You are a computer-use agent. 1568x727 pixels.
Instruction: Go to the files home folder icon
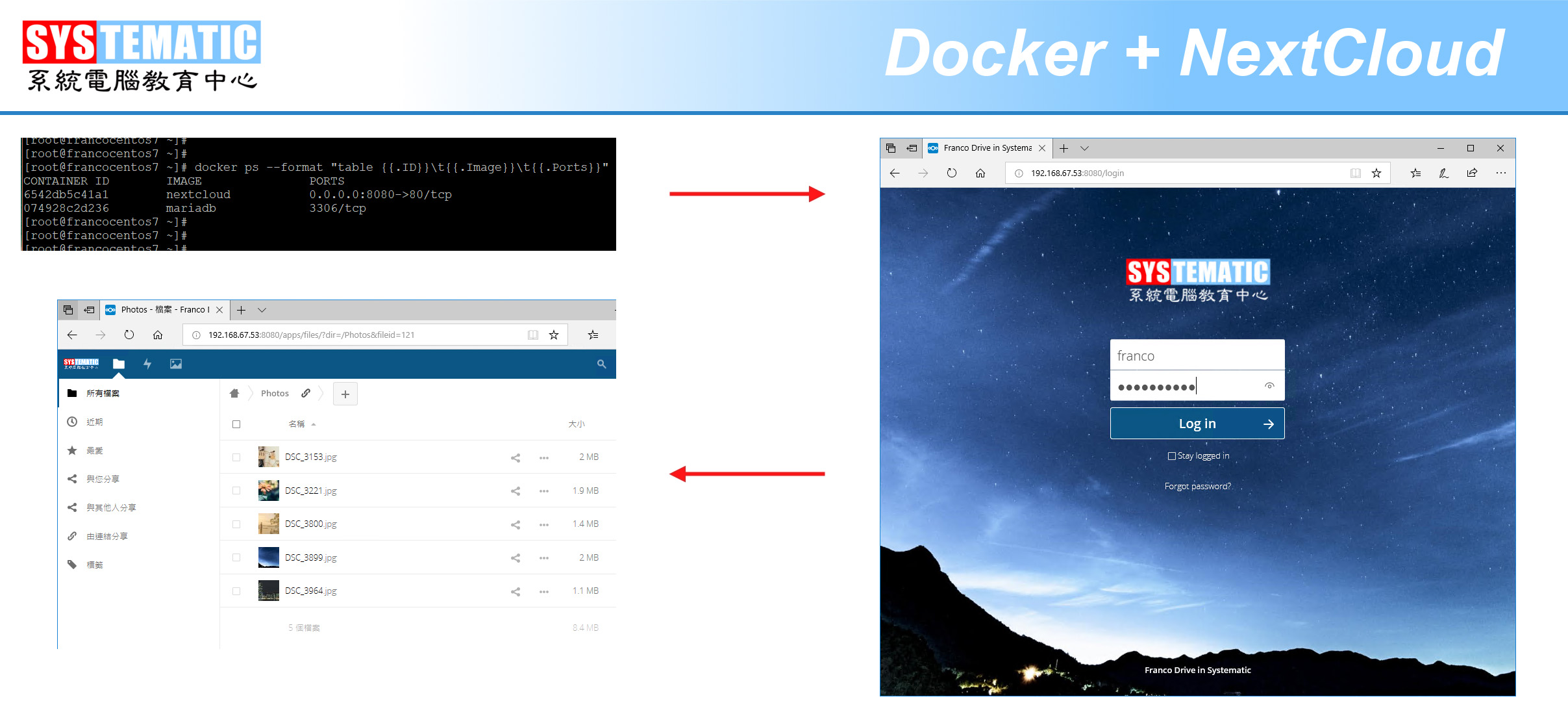(x=234, y=393)
